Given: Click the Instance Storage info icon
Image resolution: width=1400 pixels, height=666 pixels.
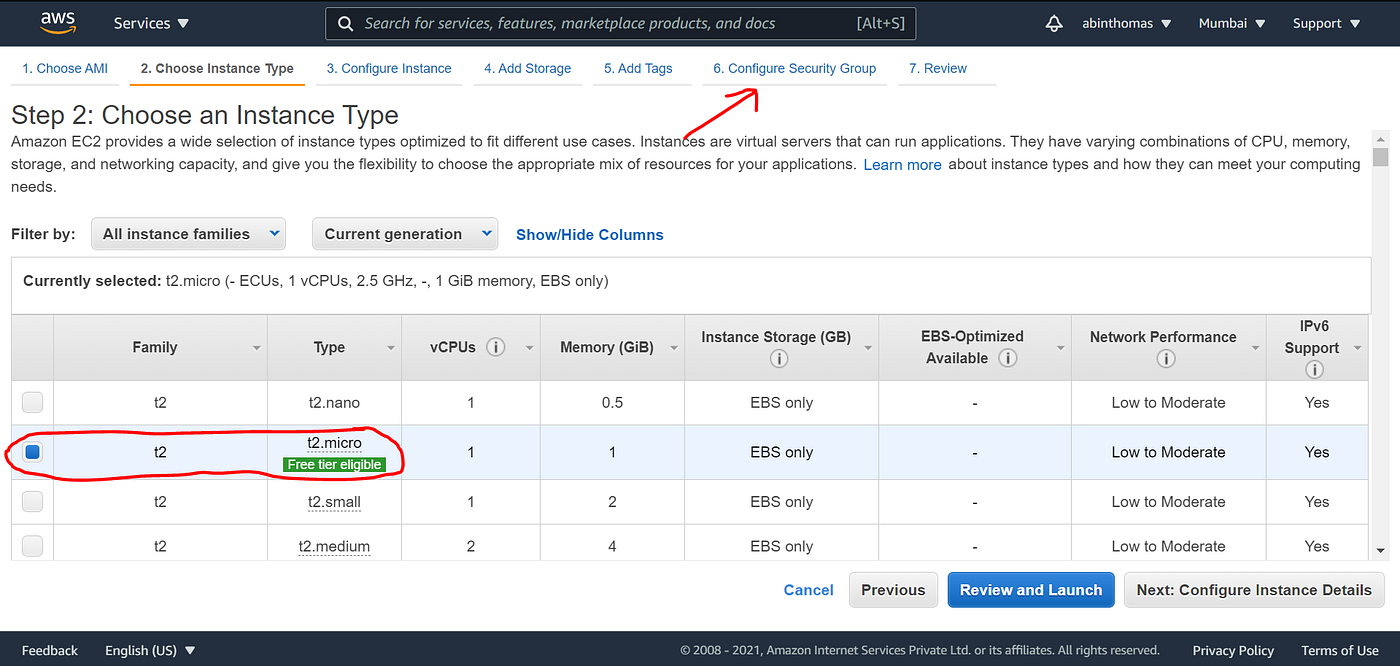Looking at the screenshot, I should pyautogui.click(x=779, y=359).
